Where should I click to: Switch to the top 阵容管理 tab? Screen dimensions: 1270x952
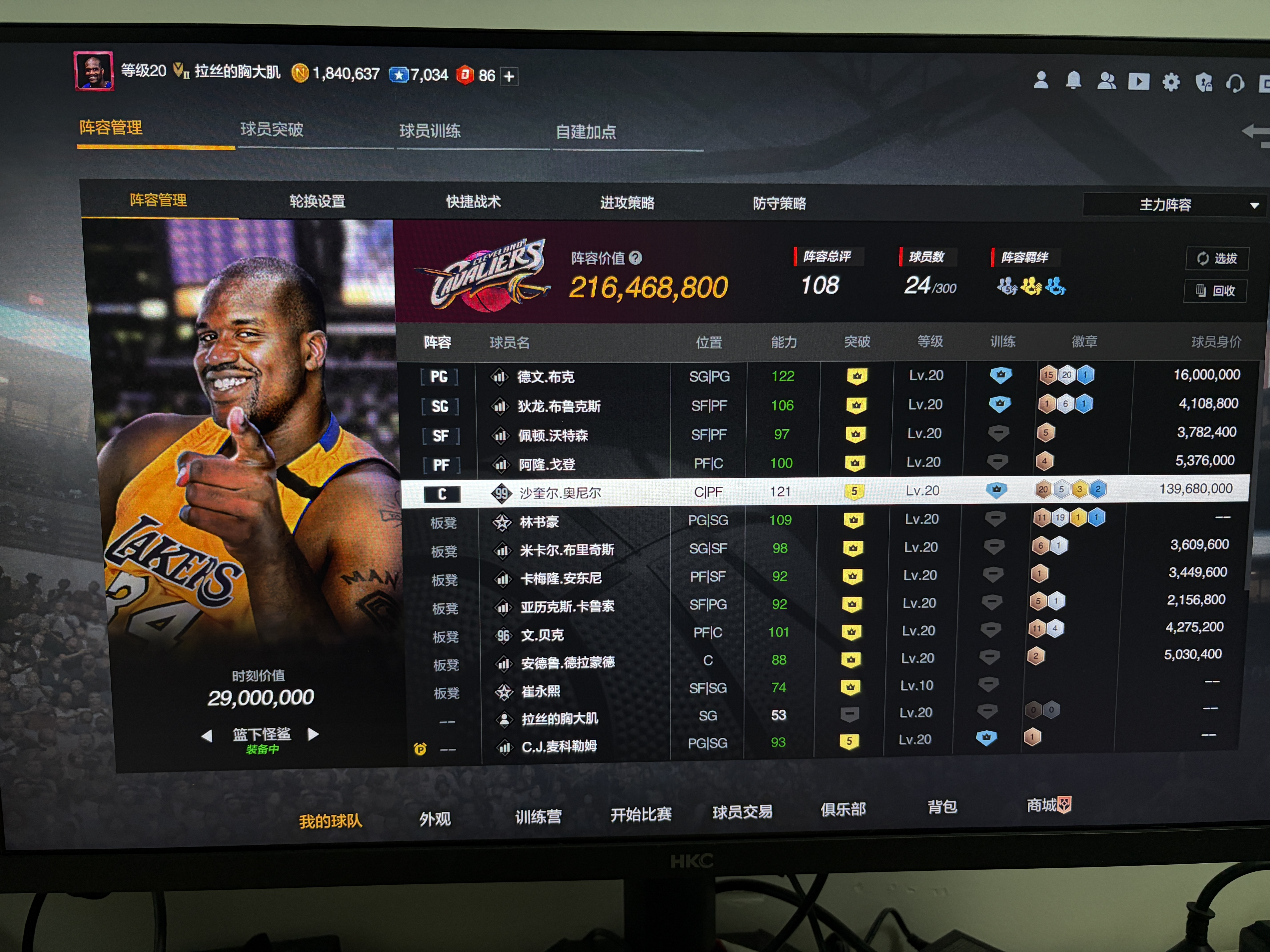111,127
